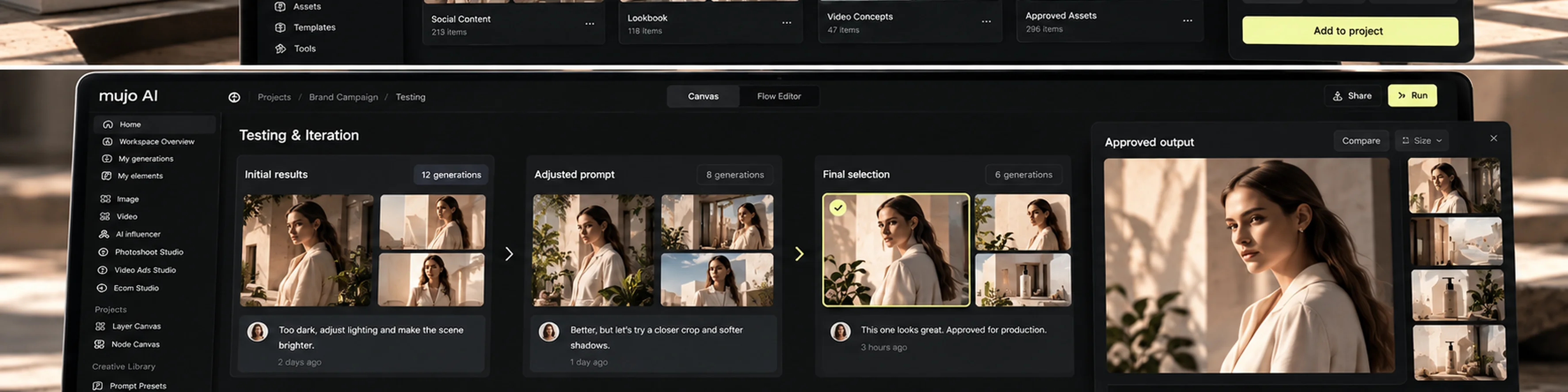Switch to the Canvas tab
The width and height of the screenshot is (1568, 392).
[703, 96]
